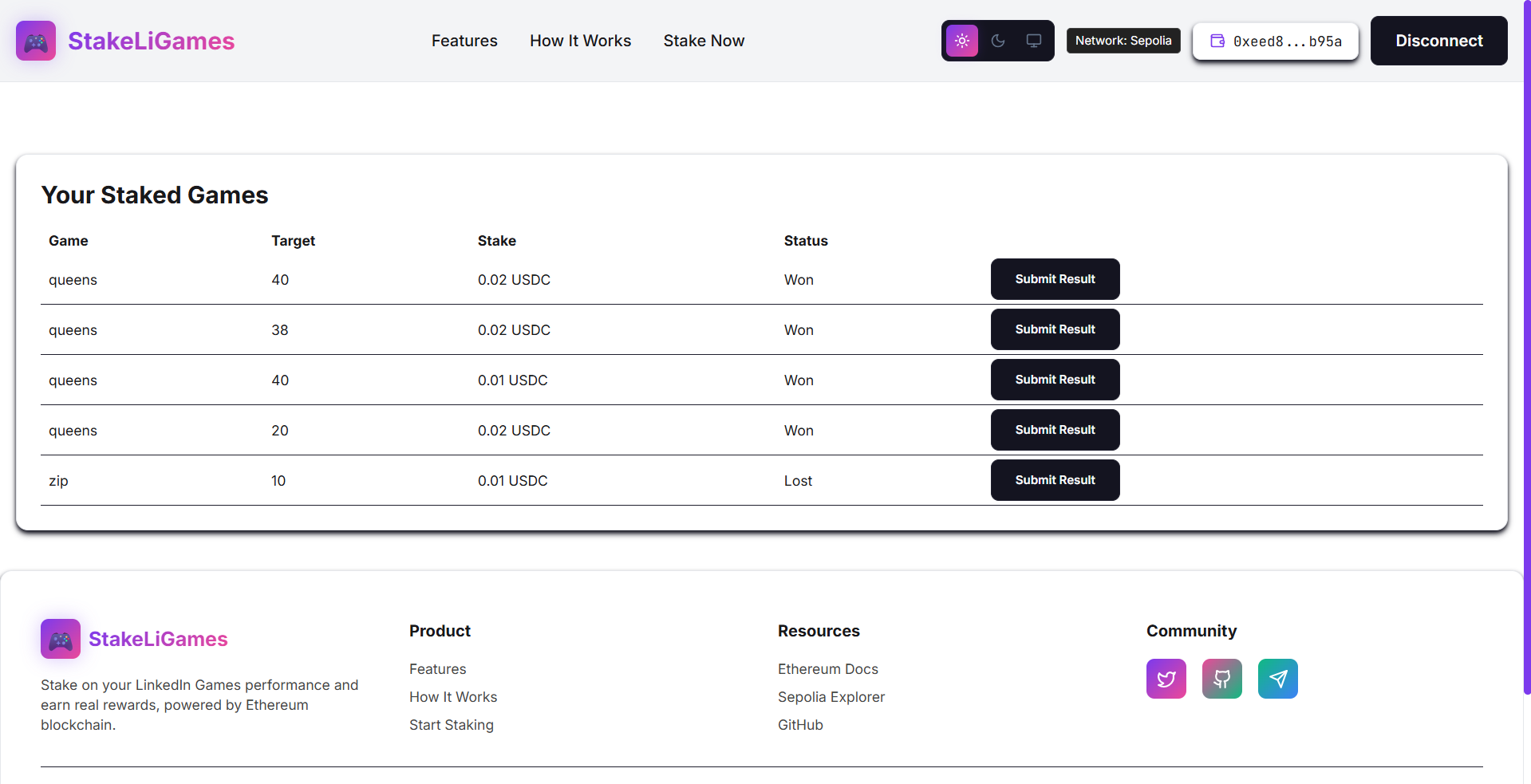Open the How It Works navigation item

pos(580,41)
